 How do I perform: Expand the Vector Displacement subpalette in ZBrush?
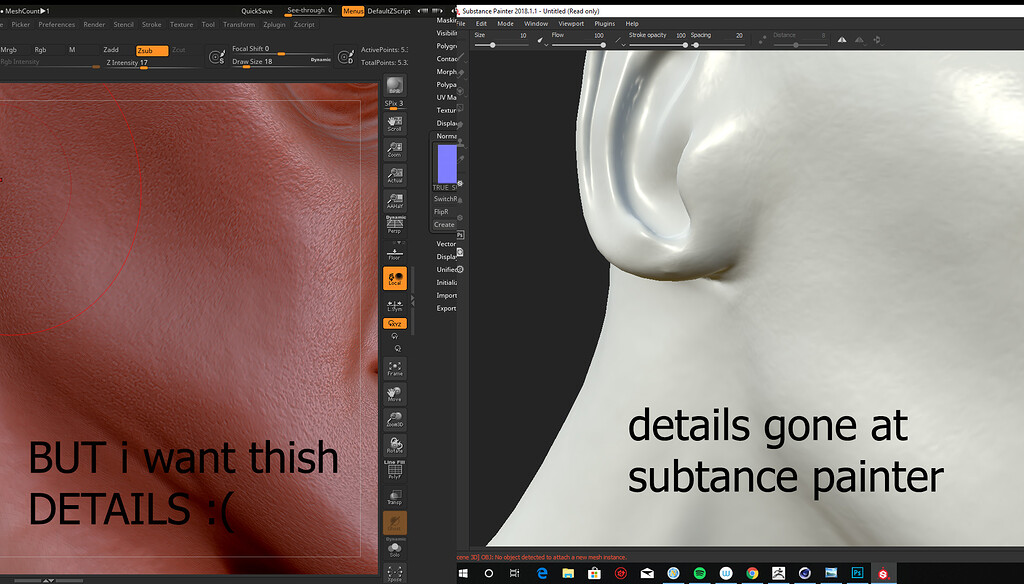[x=447, y=244]
